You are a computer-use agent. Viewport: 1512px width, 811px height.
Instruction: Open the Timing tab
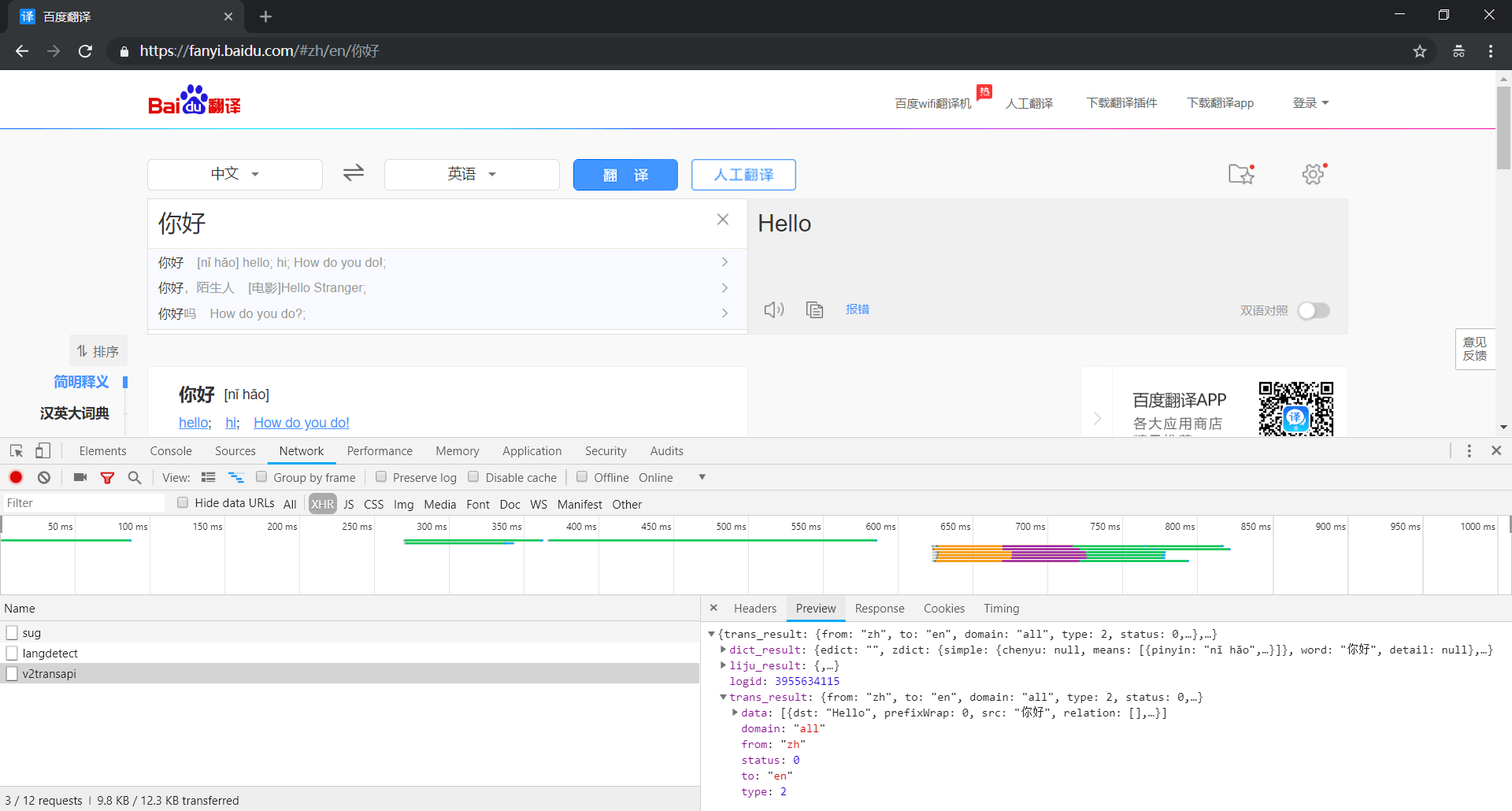pos(1001,608)
